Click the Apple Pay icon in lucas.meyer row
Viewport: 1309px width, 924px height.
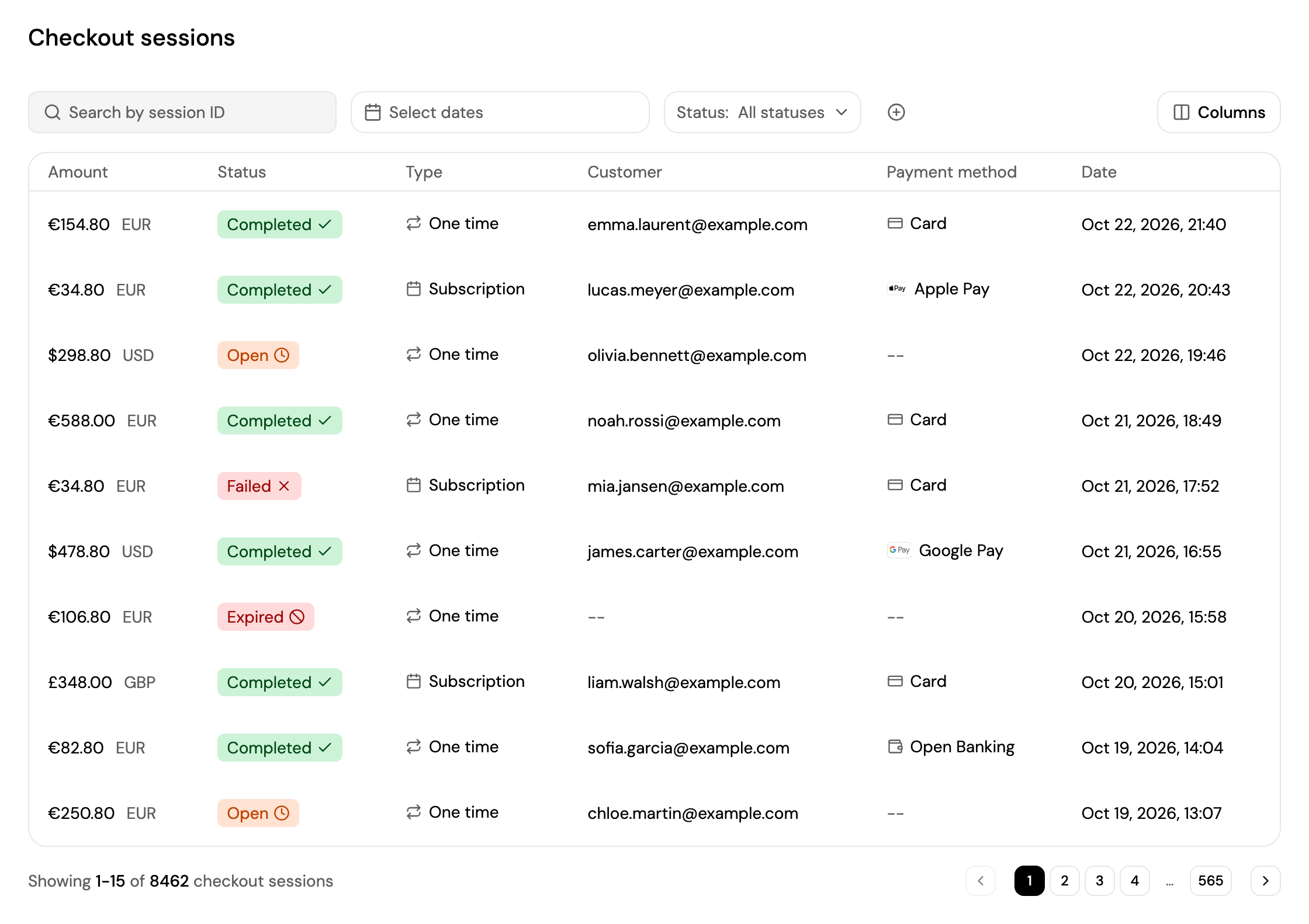point(897,289)
